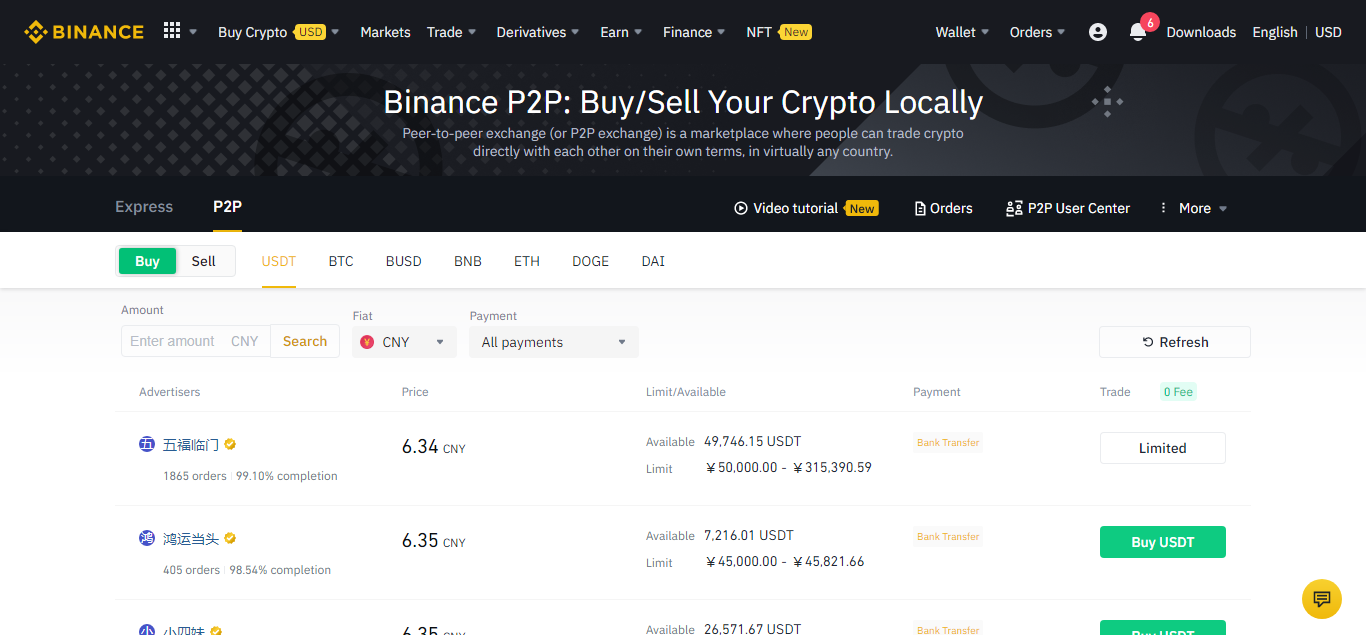This screenshot has width=1366, height=635.
Task: Expand the More menu in P2P bar
Action: [x=1194, y=208]
